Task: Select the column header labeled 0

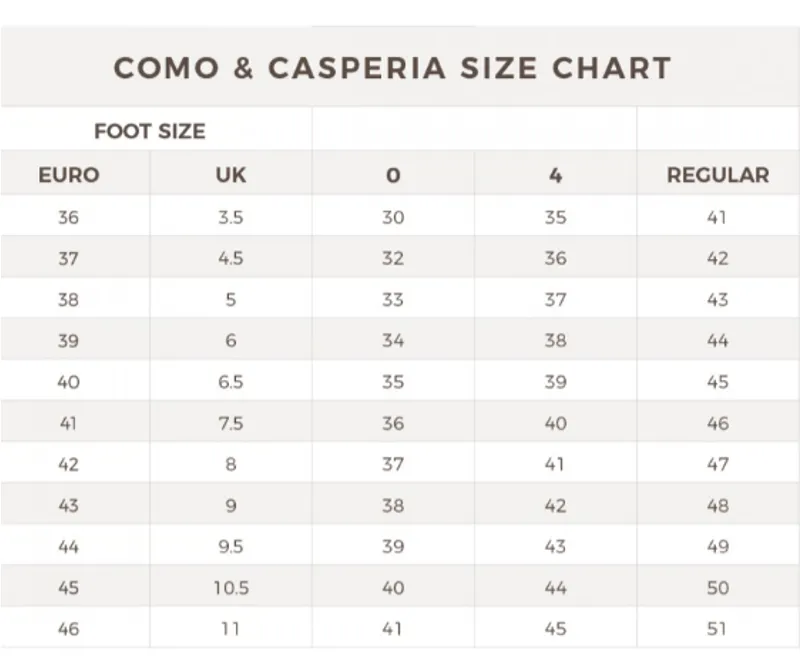Action: [x=393, y=175]
